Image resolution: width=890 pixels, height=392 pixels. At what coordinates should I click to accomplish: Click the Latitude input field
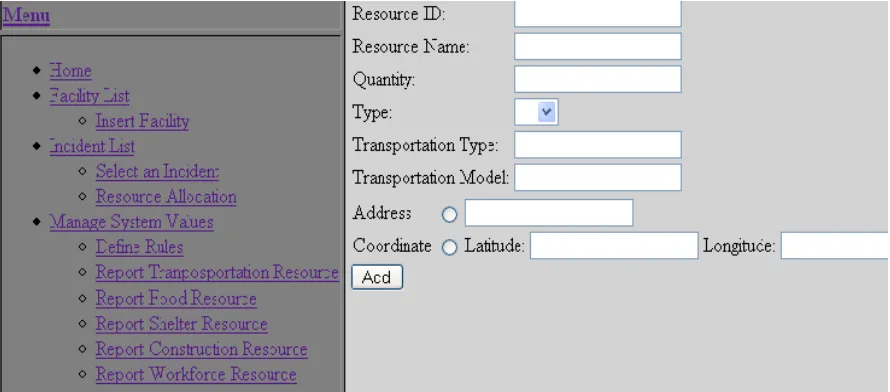(x=614, y=246)
